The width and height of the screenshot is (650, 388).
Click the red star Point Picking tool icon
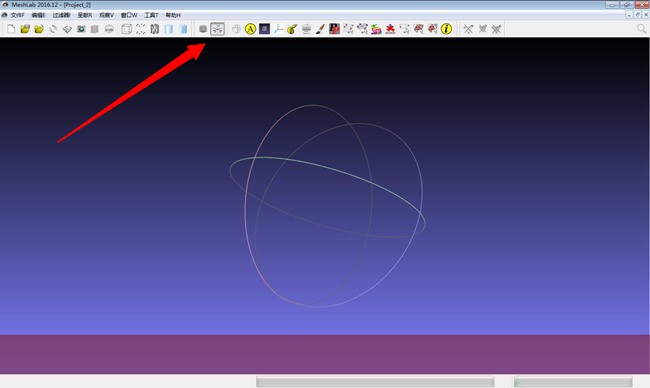(x=390, y=29)
